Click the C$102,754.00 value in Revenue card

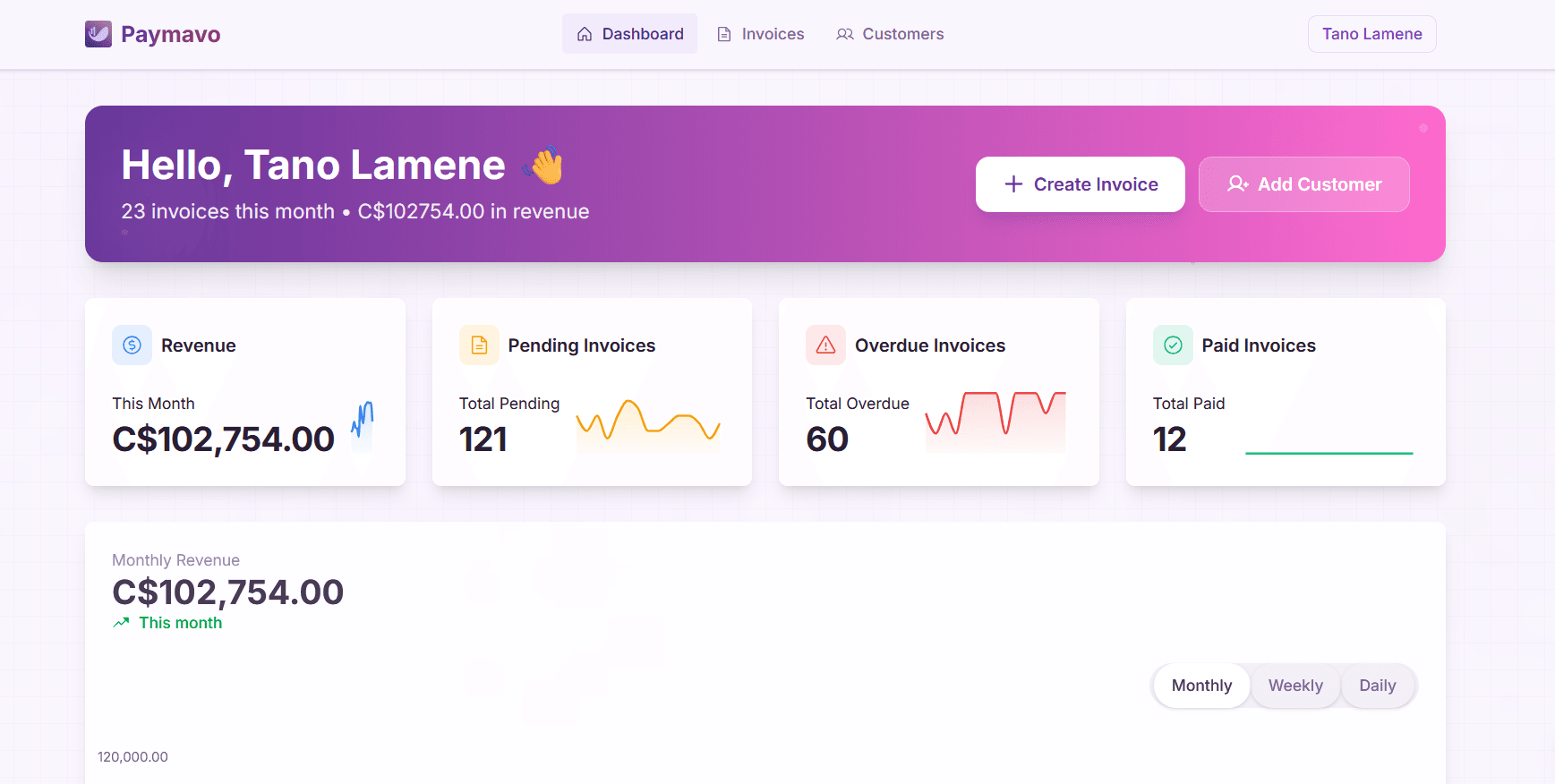223,439
